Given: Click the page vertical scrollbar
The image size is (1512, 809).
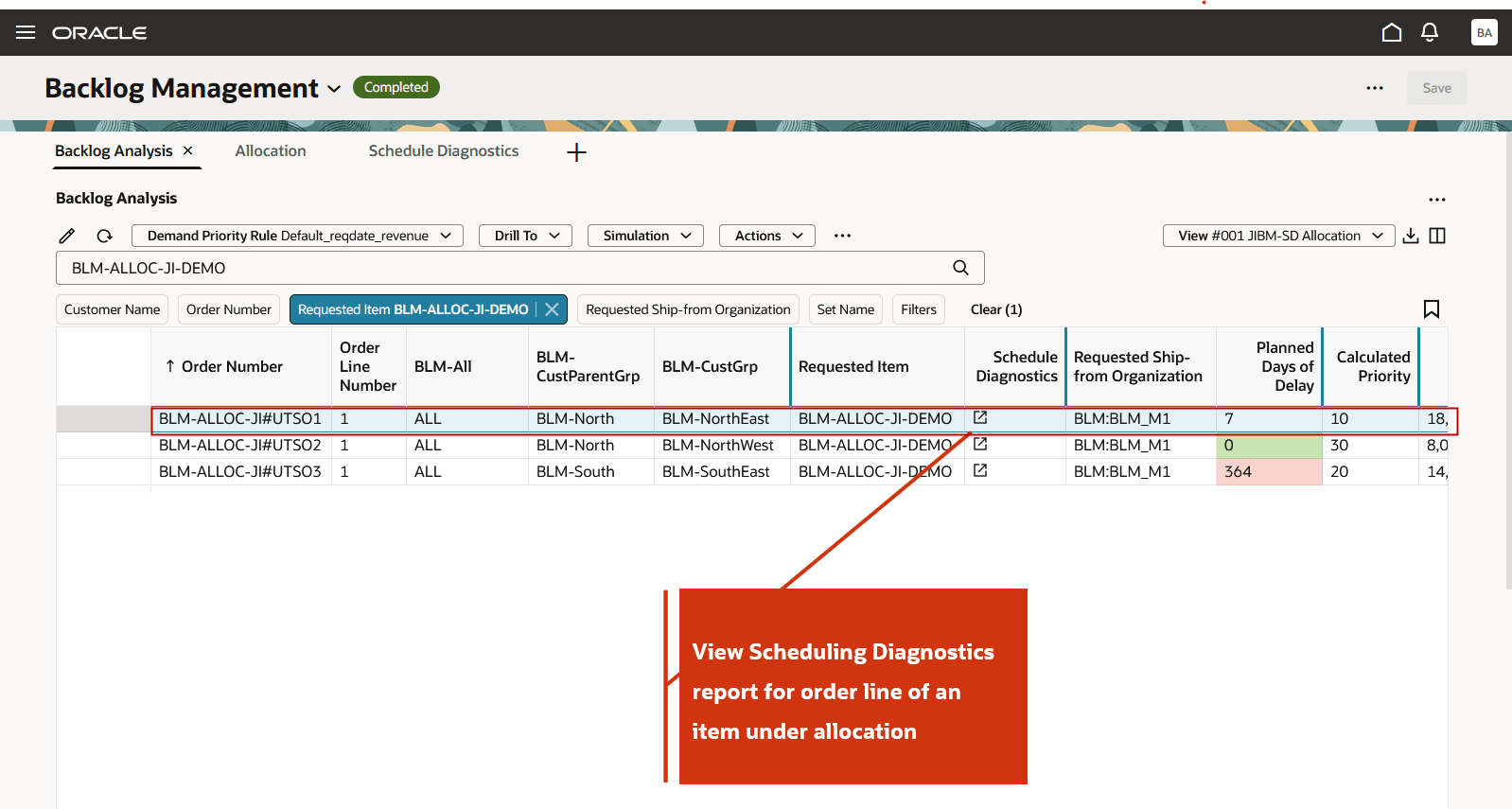Looking at the screenshot, I should point(1508,360).
